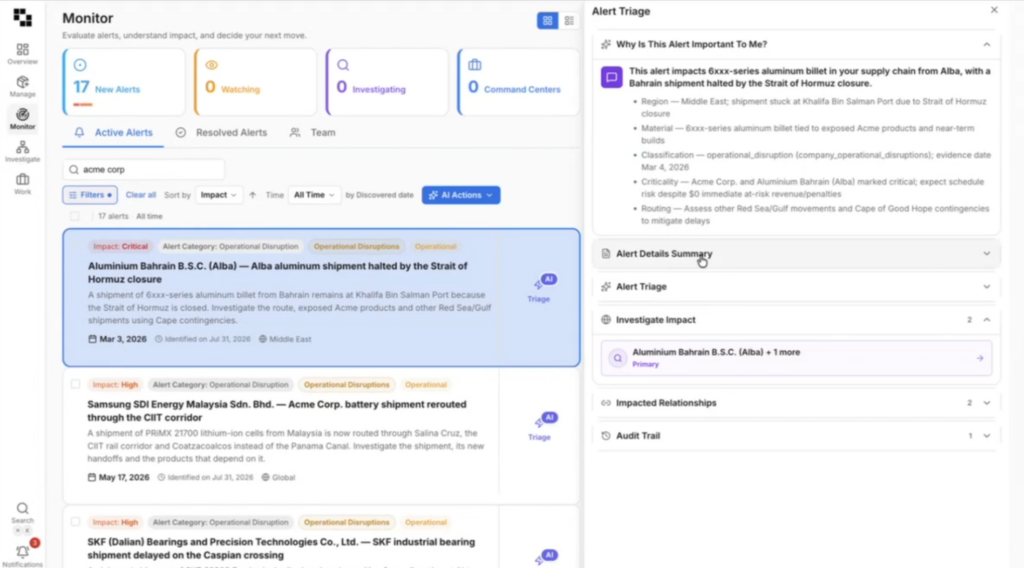Open the Alba shipment halted alert title
This screenshot has height=568, width=1024.
[x=278, y=272]
